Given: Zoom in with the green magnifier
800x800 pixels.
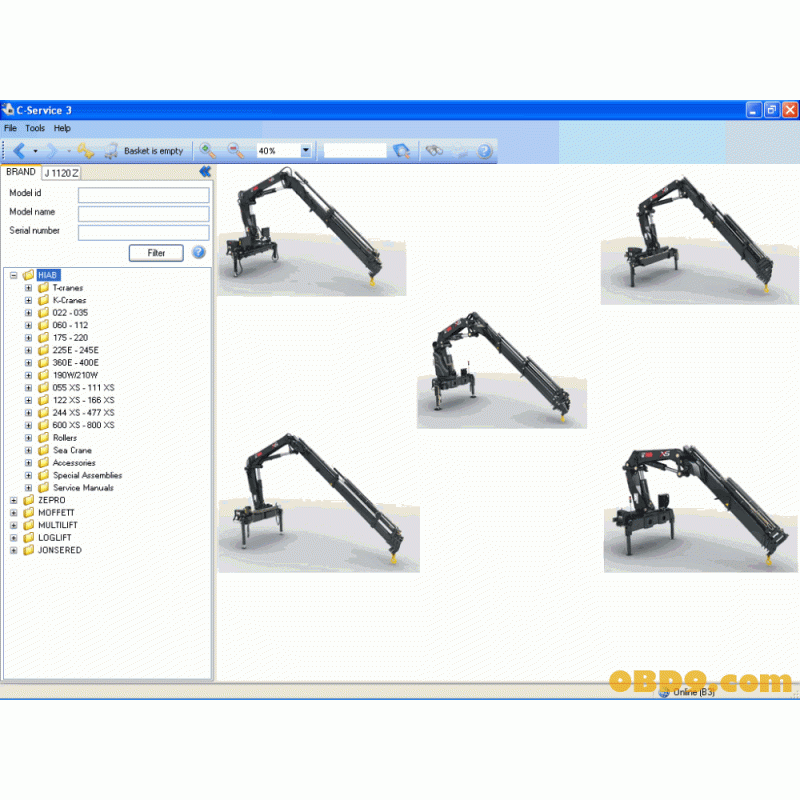Looking at the screenshot, I should click(x=208, y=151).
